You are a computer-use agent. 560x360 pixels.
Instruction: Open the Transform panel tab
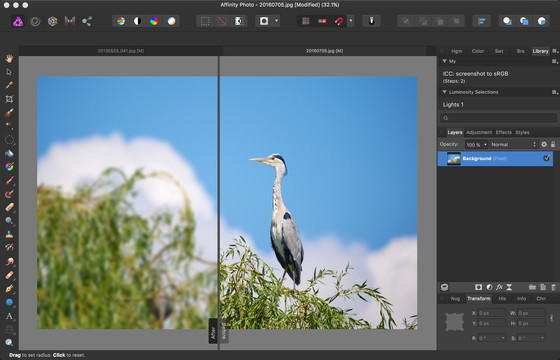[479, 299]
